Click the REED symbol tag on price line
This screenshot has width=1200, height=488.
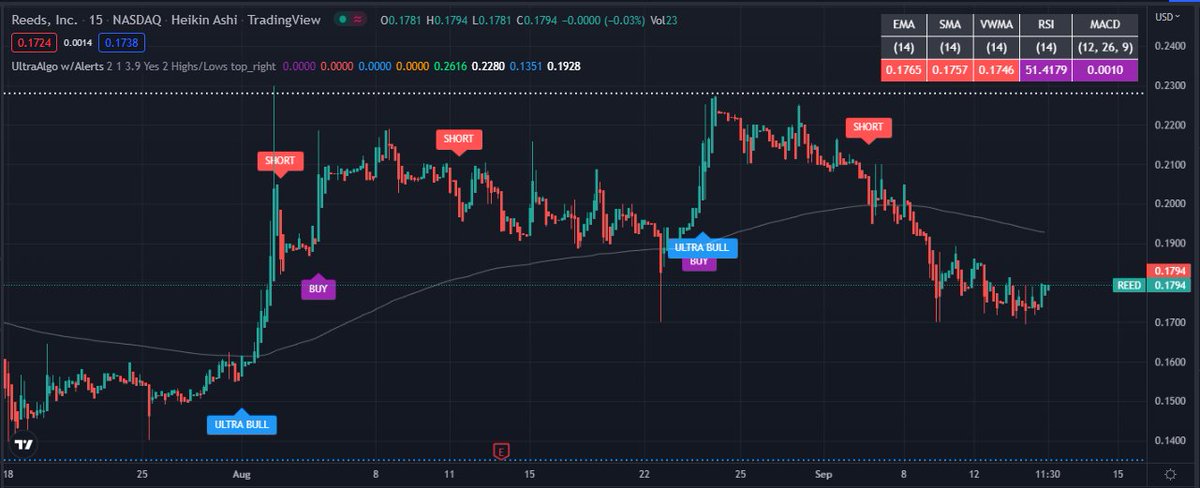(x=1128, y=285)
